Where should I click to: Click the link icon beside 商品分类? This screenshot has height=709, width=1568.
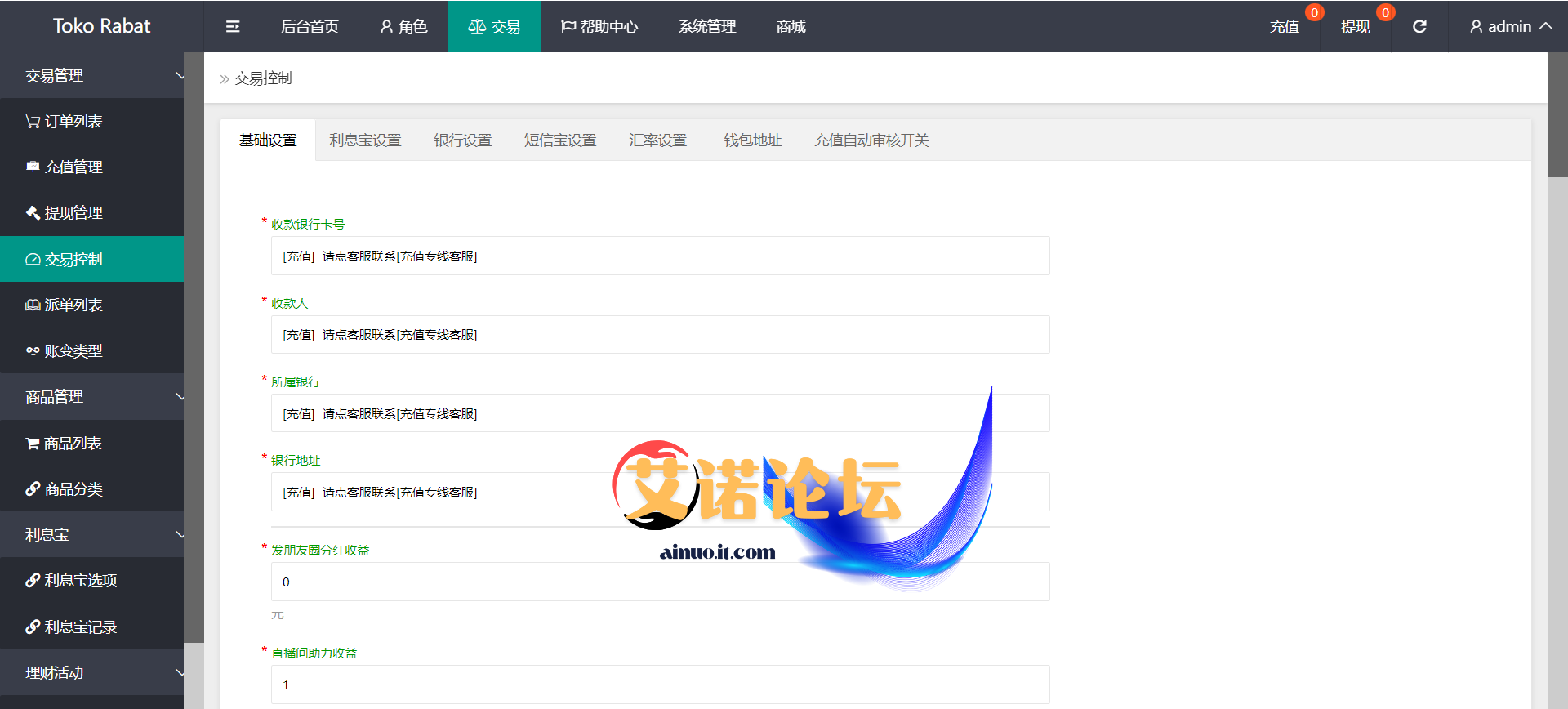33,489
